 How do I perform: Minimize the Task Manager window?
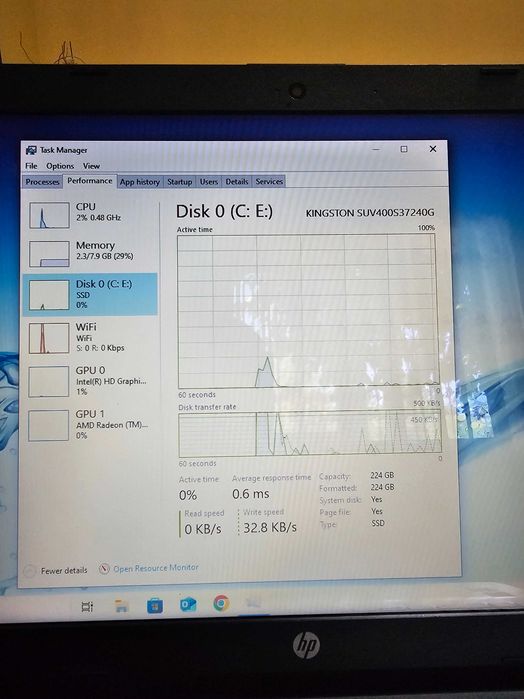[x=376, y=149]
